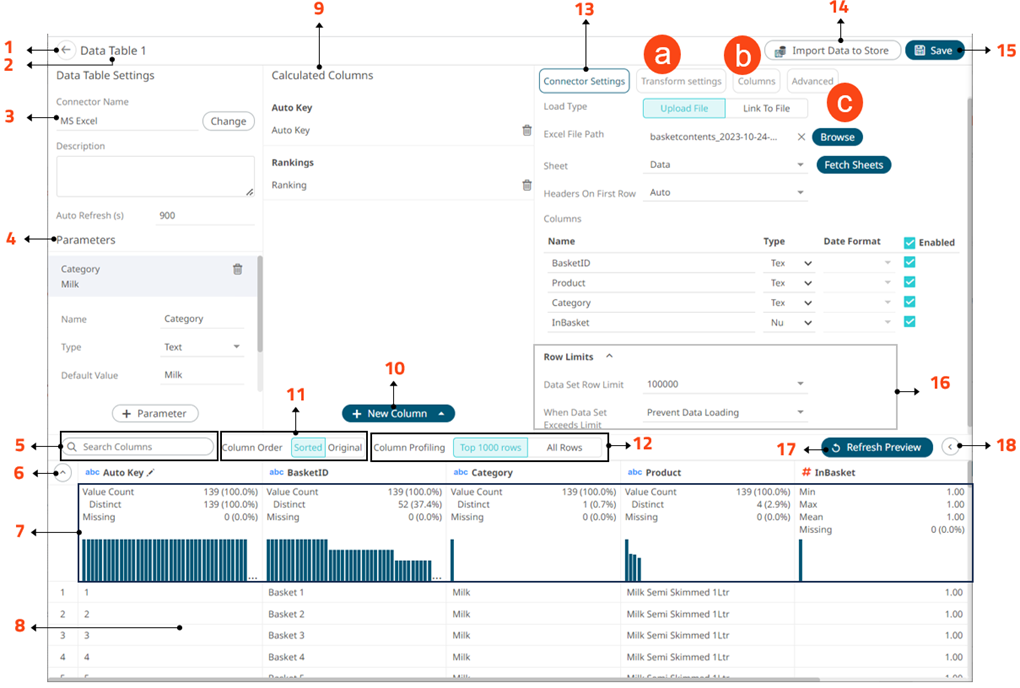1020x688 pixels.
Task: Click Import Data to Store button
Action: [x=832, y=50]
